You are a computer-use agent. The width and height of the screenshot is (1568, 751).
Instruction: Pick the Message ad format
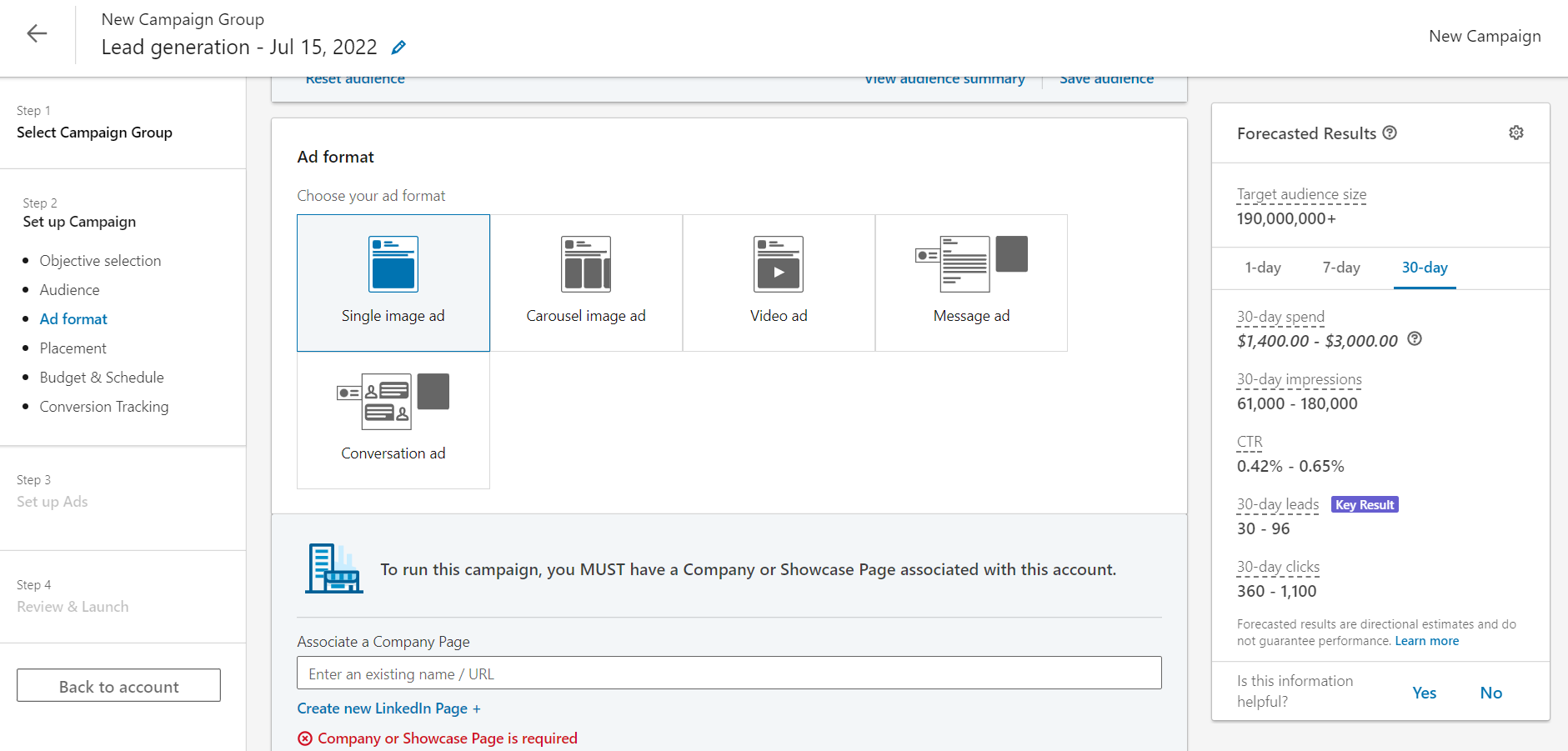(971, 283)
